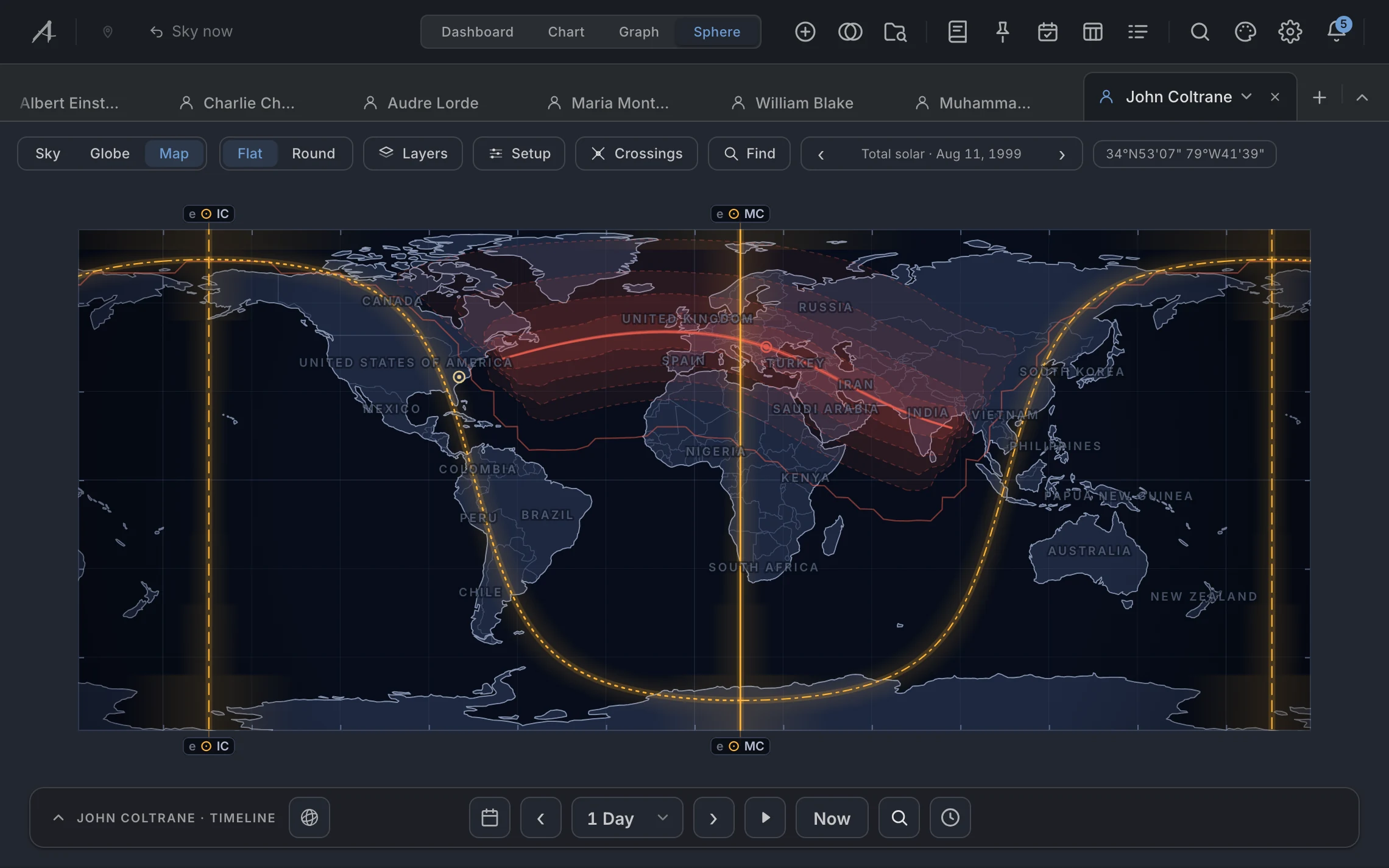
Task: Open the Maria Mont... profile tab
Action: click(x=608, y=103)
